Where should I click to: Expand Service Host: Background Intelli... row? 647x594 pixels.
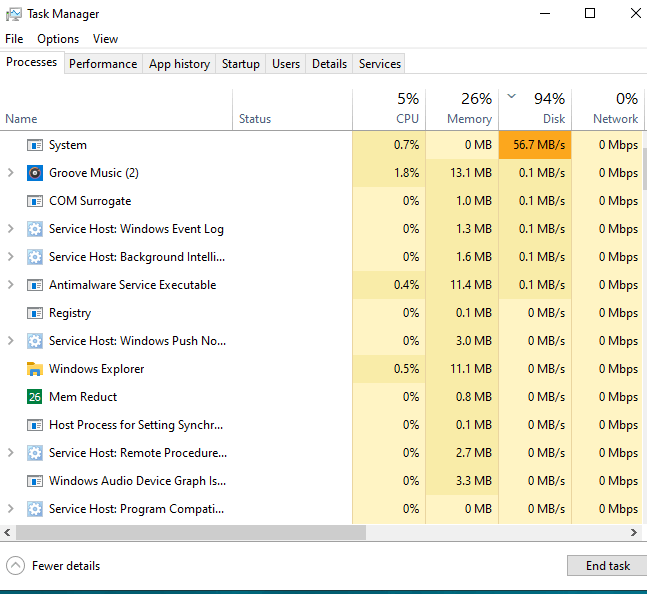(11, 257)
